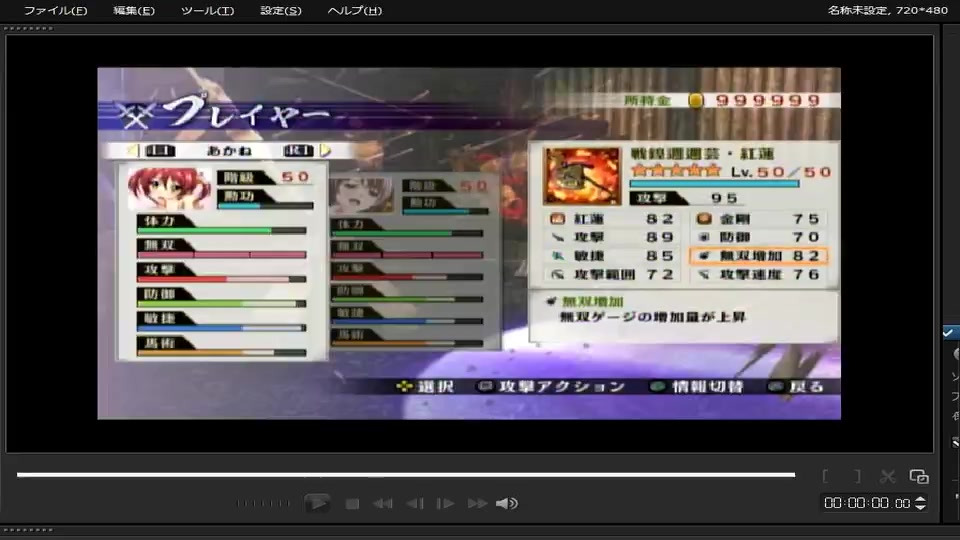
Task: Open the ファイル(F) menu
Action: click(x=55, y=10)
